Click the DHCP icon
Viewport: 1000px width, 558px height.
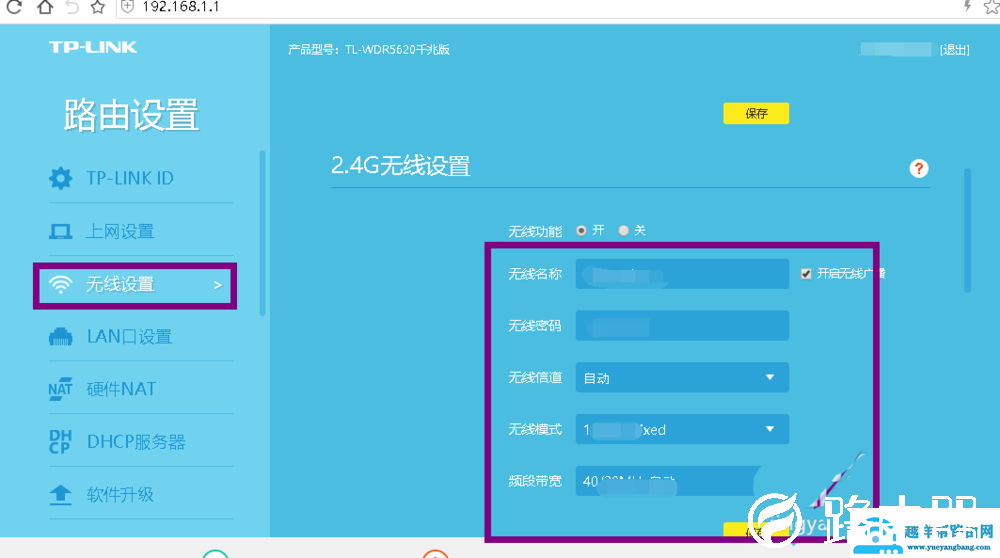[x=60, y=441]
